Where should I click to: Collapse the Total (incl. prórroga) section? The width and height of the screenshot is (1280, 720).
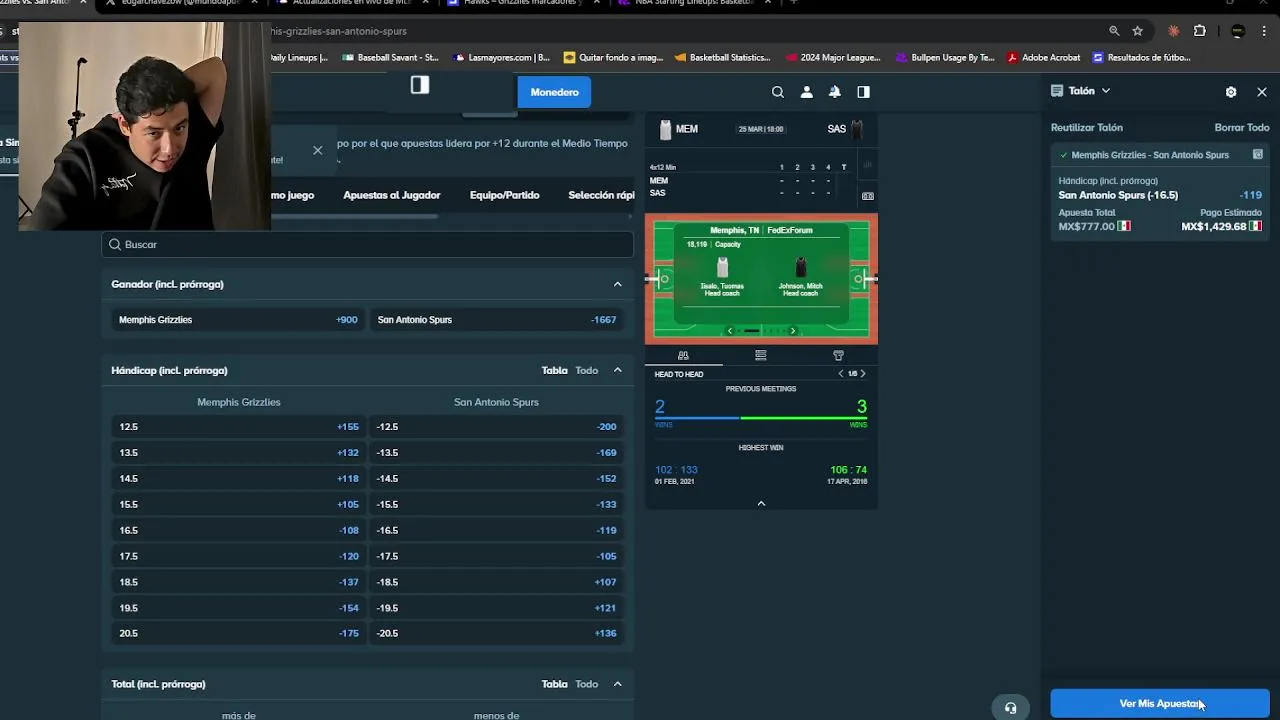coord(617,684)
